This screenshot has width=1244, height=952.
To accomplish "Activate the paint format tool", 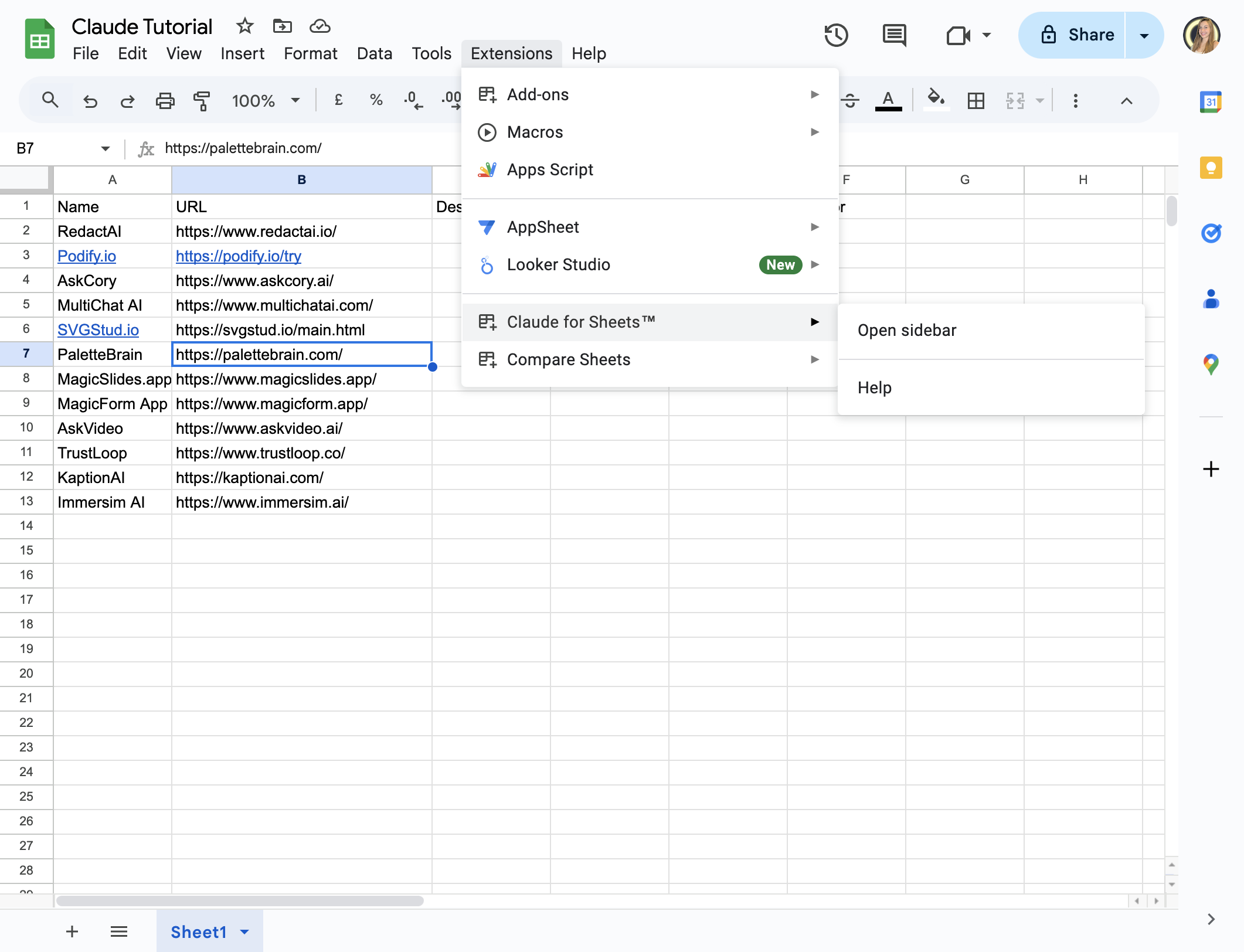I will (x=202, y=101).
